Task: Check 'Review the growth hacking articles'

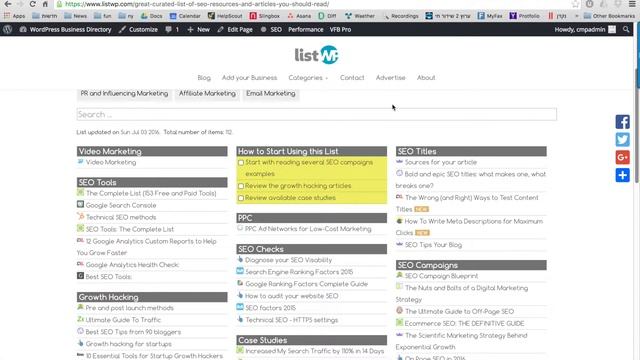Action: coord(241,186)
